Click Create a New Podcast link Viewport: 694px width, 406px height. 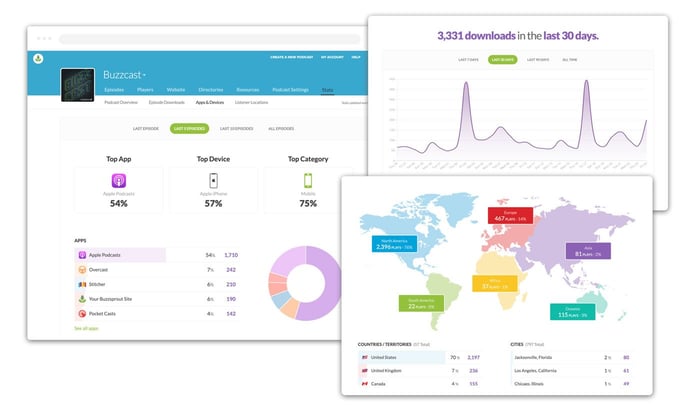click(x=292, y=57)
